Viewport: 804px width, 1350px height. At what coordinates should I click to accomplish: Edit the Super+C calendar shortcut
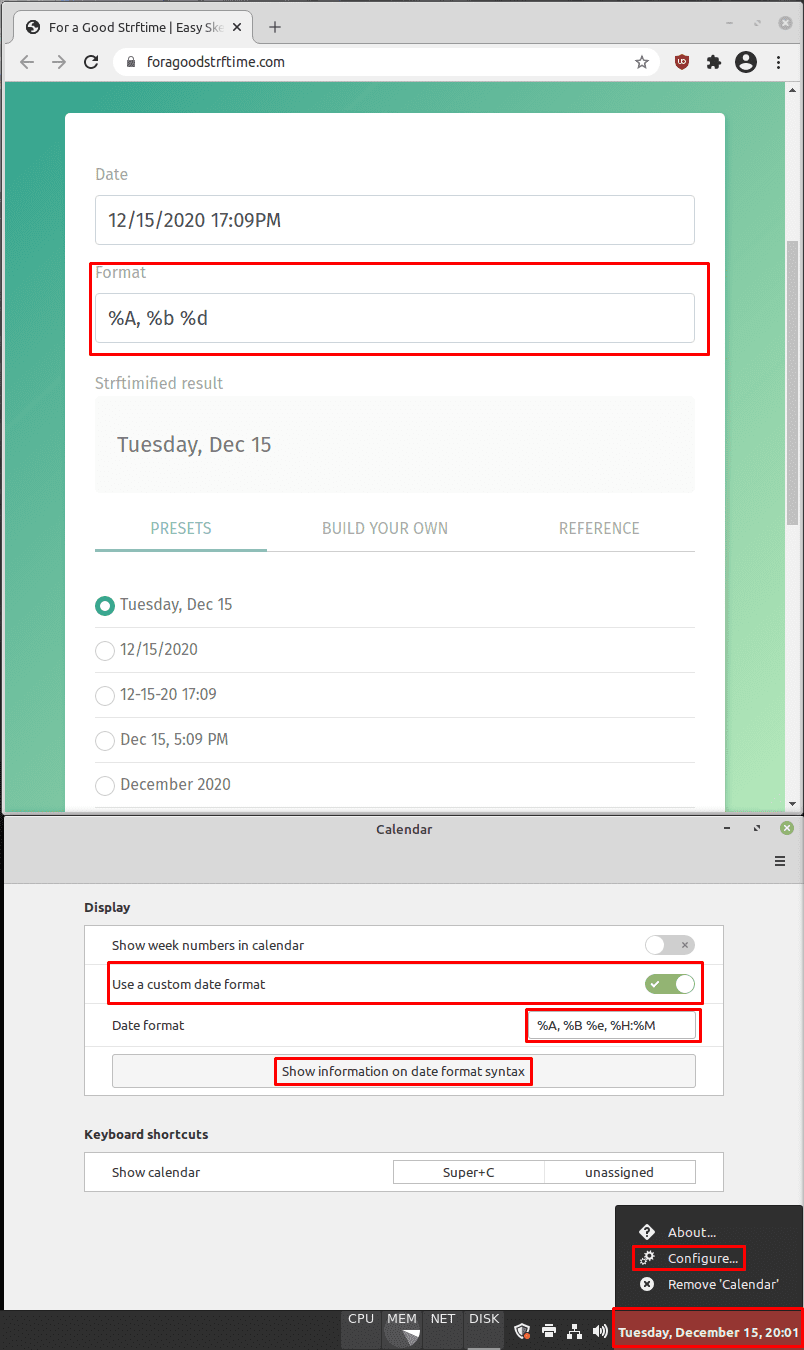click(x=468, y=1172)
